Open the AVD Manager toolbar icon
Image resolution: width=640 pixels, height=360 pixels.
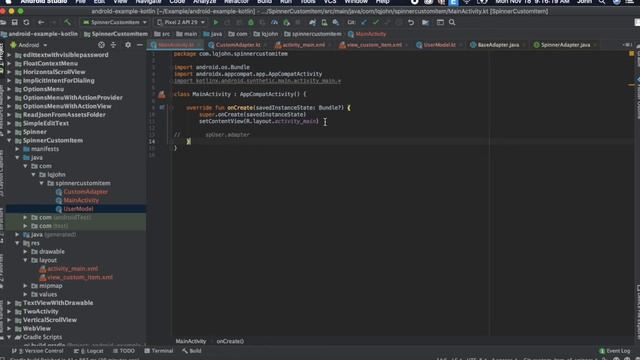click(324, 22)
